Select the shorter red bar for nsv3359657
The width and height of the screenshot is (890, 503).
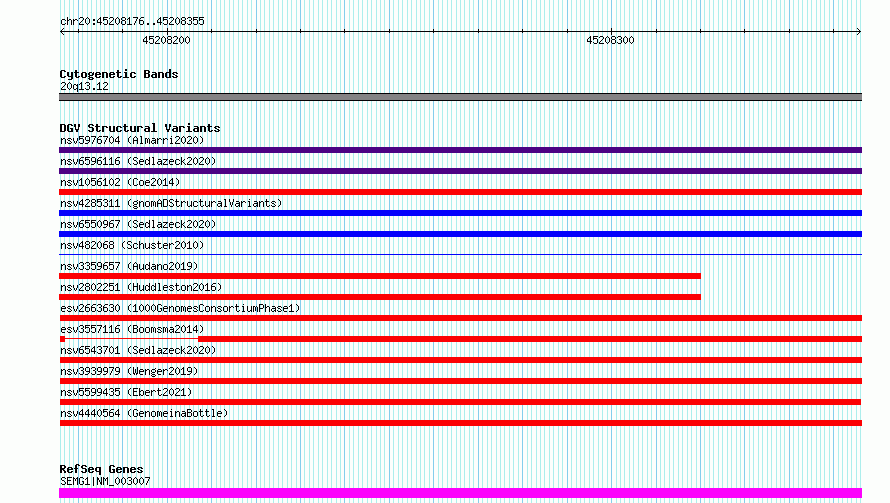(380, 276)
